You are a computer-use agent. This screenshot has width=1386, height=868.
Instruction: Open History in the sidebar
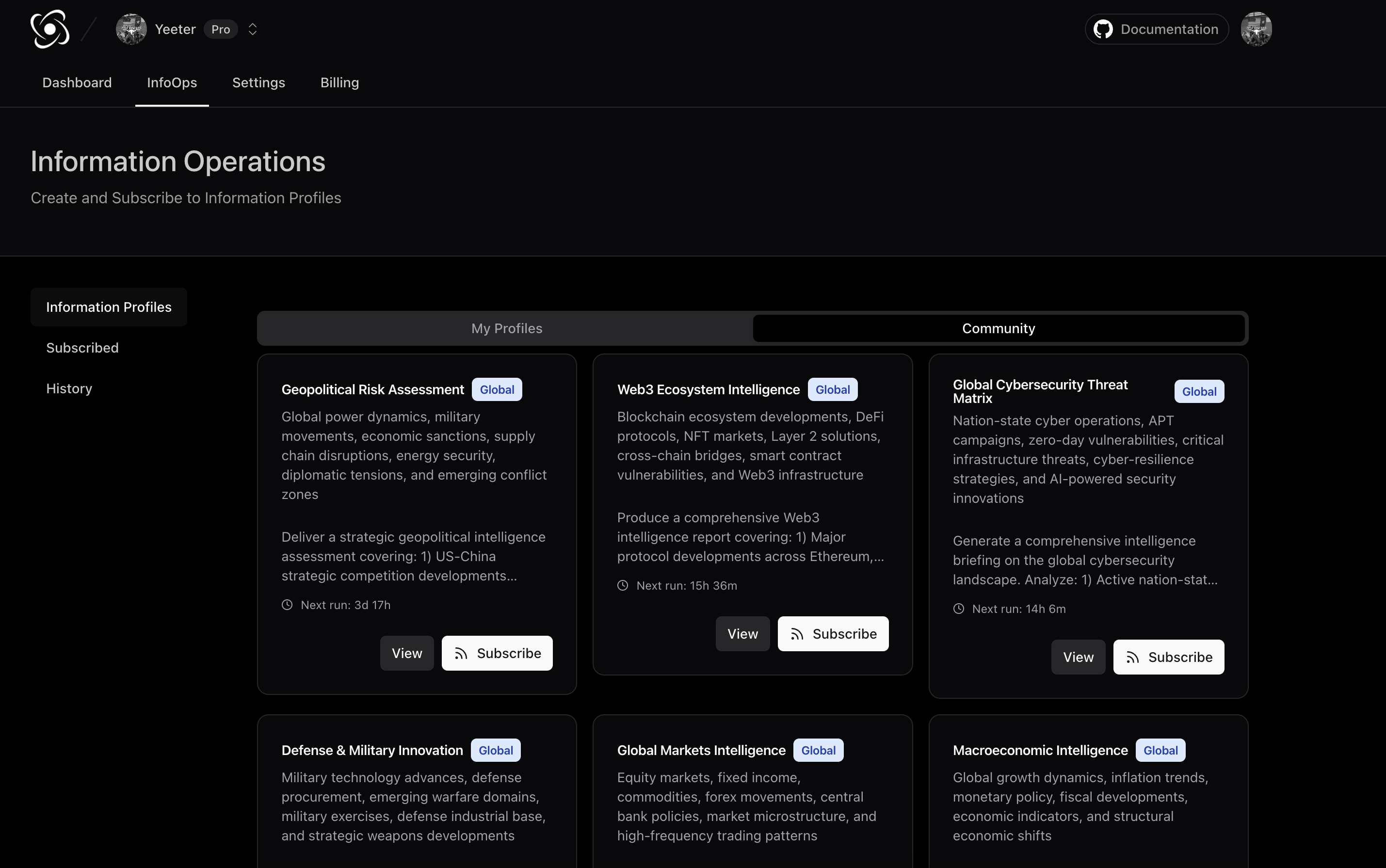pyautogui.click(x=69, y=388)
